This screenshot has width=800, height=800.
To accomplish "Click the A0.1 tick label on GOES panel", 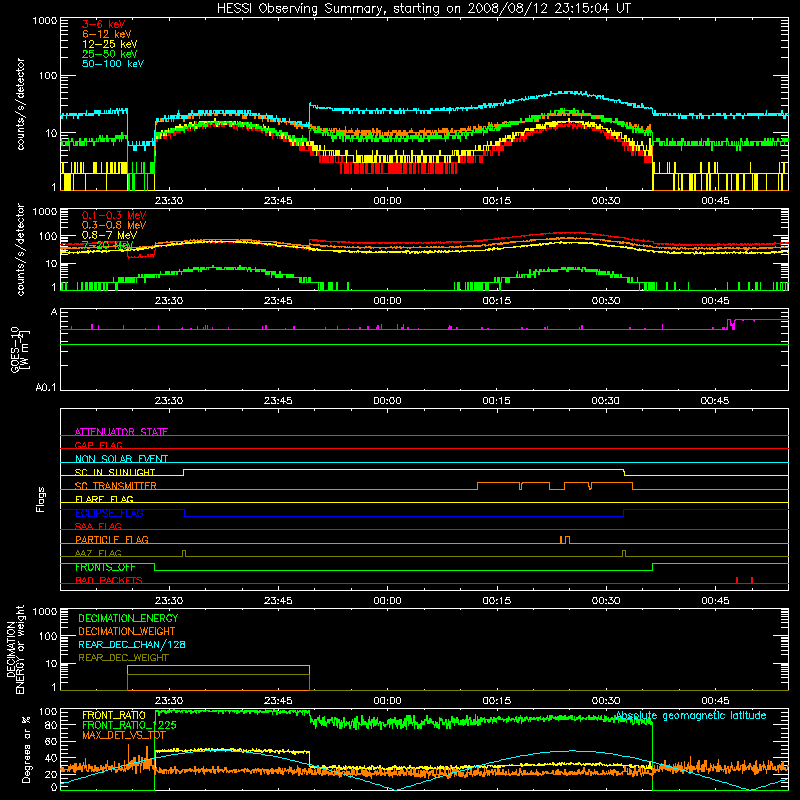I will click(45, 387).
